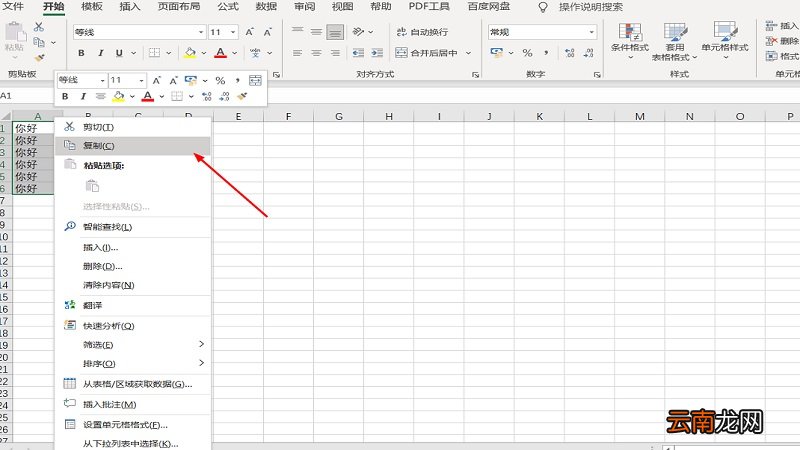The height and width of the screenshot is (450, 800).
Task: Choose 清除内容(N) from context menu
Action: 133,285
